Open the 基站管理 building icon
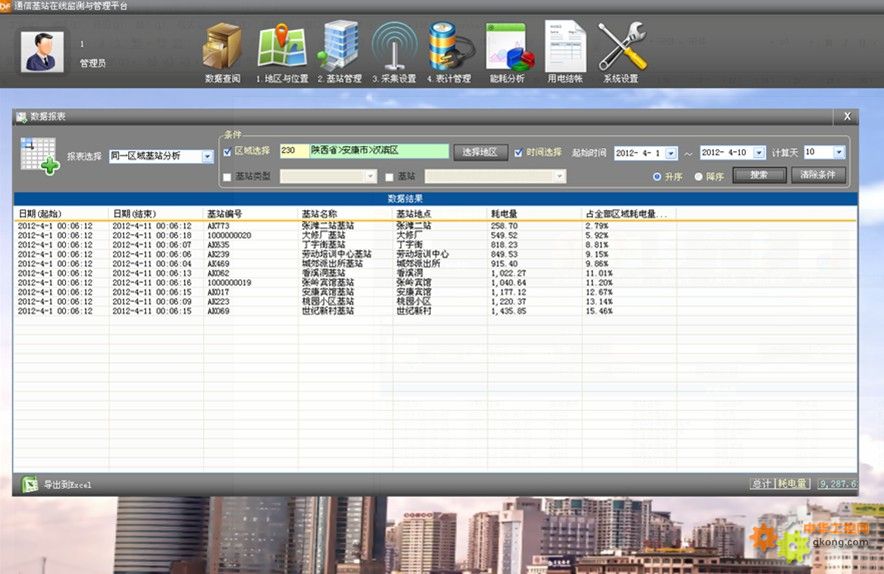The height and width of the screenshot is (574, 884). (339, 46)
